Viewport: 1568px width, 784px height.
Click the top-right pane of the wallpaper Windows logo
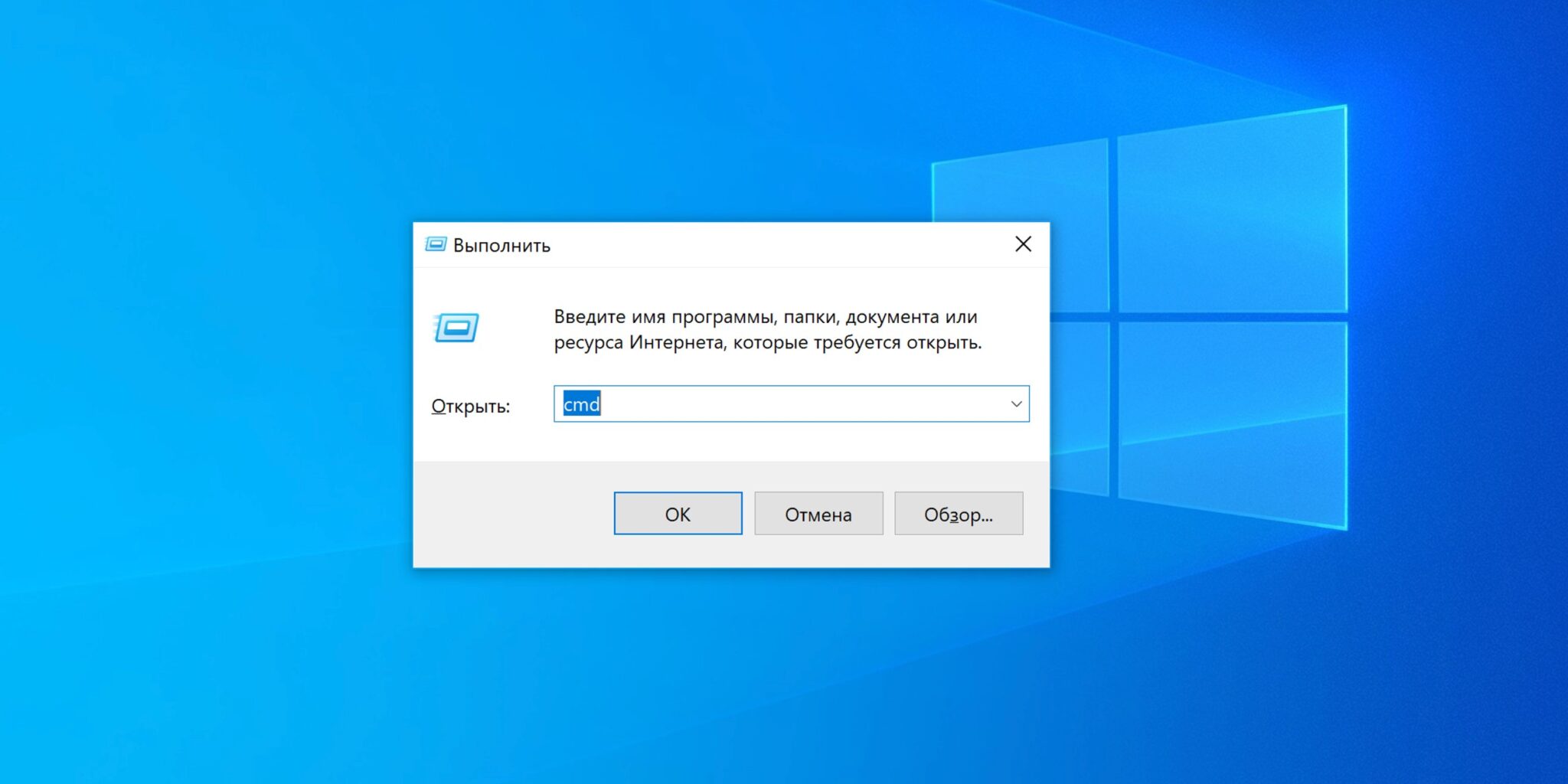click(1231, 214)
